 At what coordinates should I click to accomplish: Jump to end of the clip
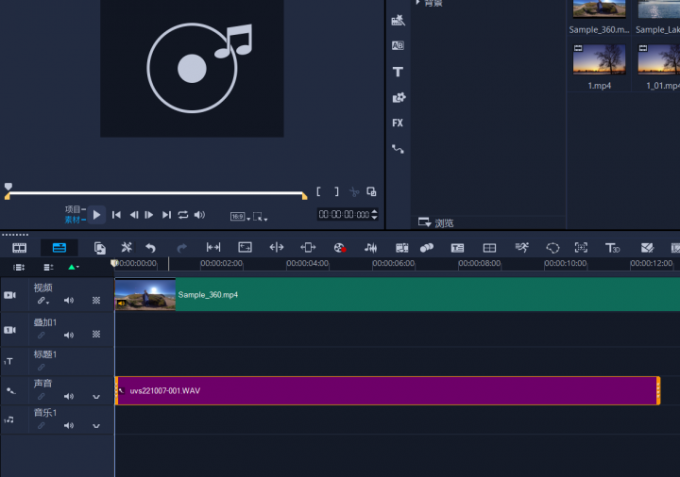[167, 215]
